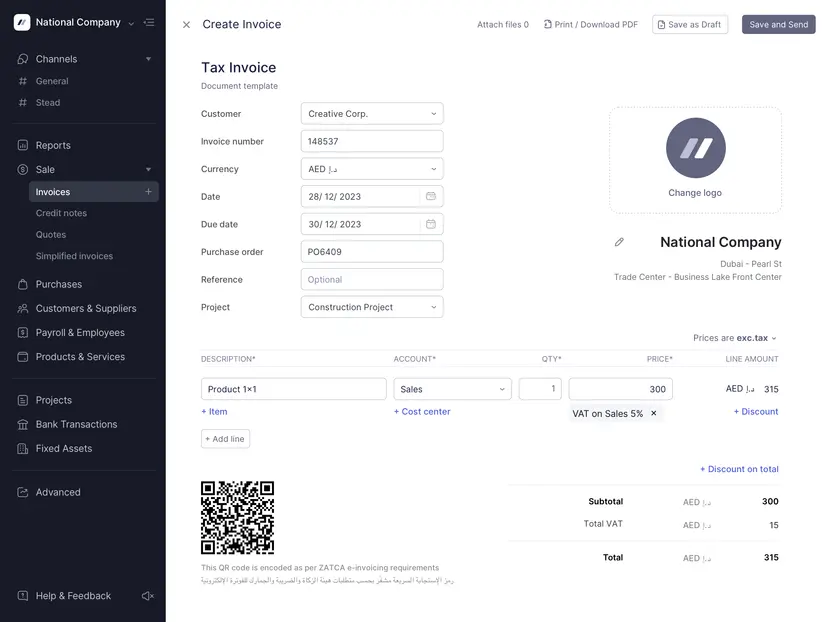Open the calendar picker for Date

point(431,196)
